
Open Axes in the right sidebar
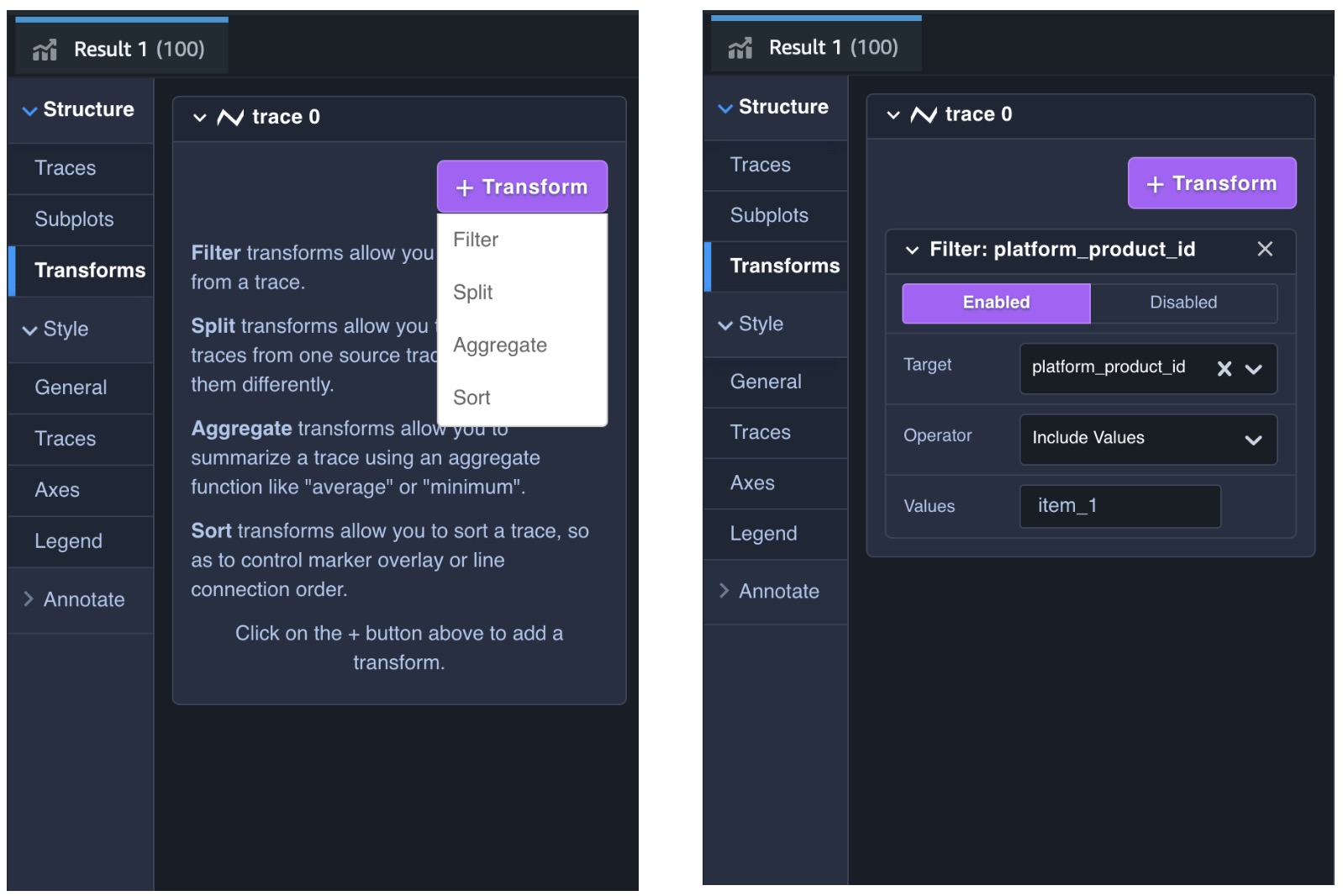(x=776, y=482)
